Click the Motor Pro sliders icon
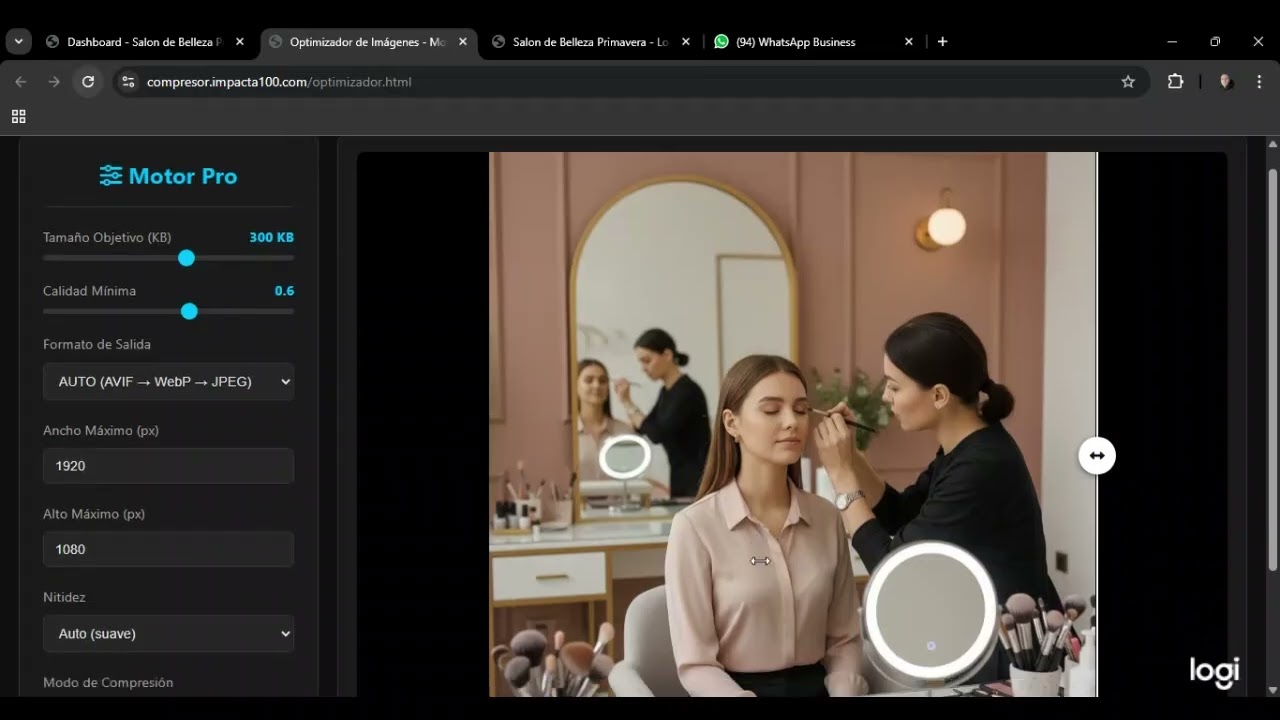1280x720 pixels. [111, 176]
